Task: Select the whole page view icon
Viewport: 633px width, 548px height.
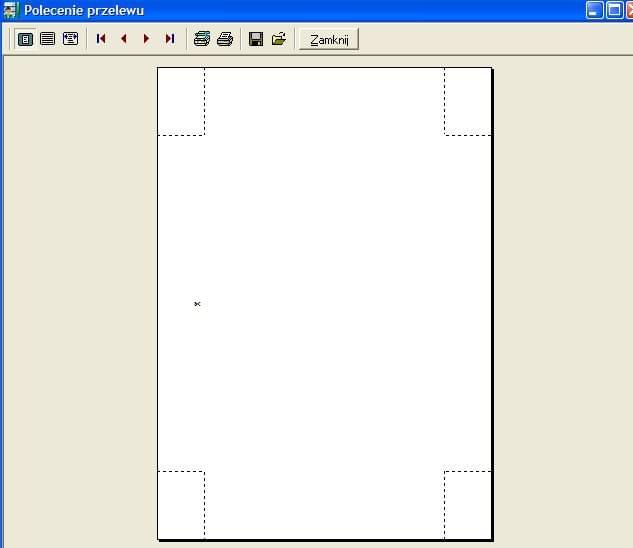Action: tap(25, 39)
